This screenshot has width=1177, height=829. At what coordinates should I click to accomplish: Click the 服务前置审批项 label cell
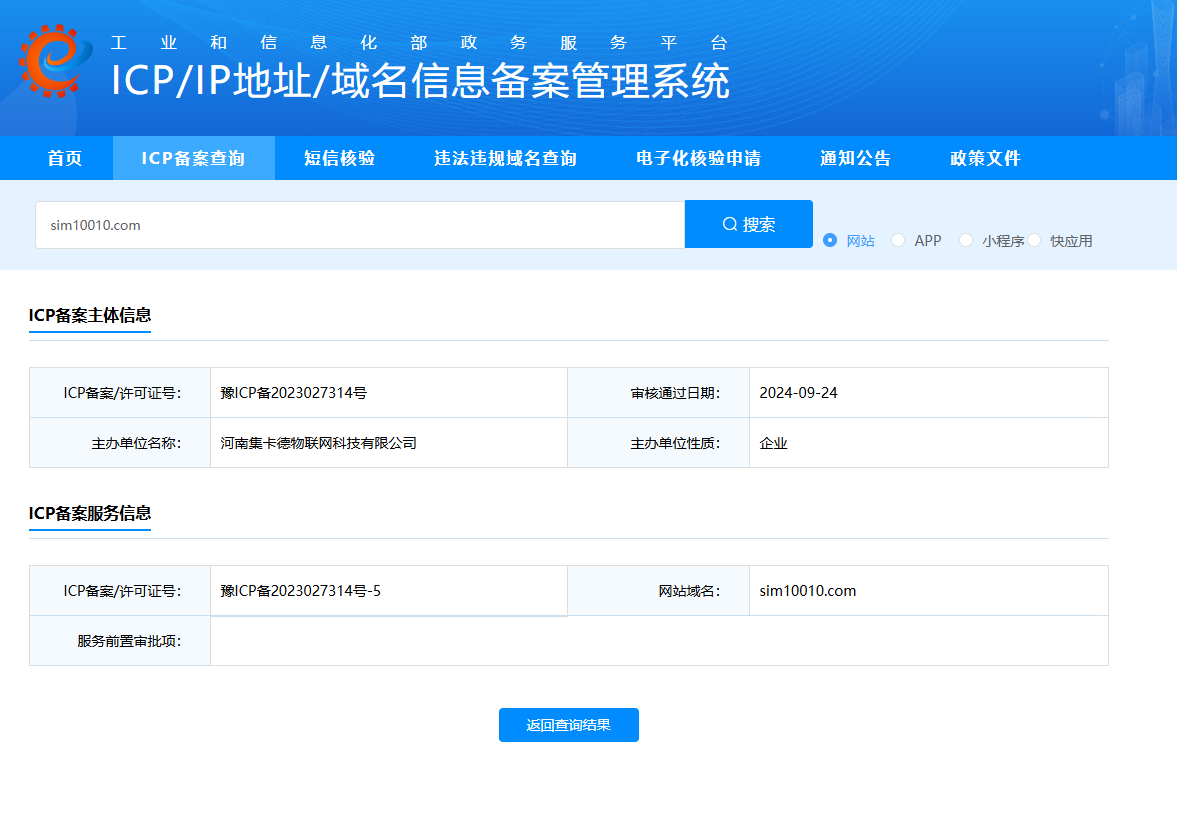tap(120, 641)
